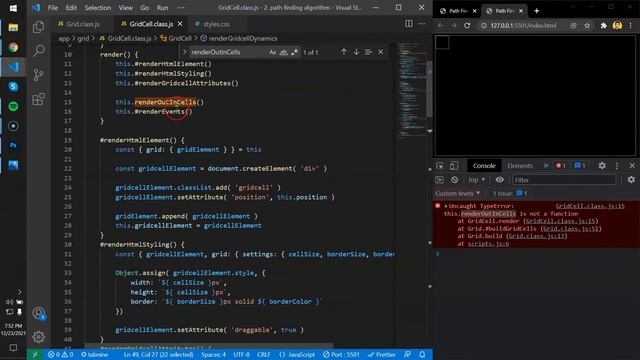Go to next match in find widget

[356, 52]
